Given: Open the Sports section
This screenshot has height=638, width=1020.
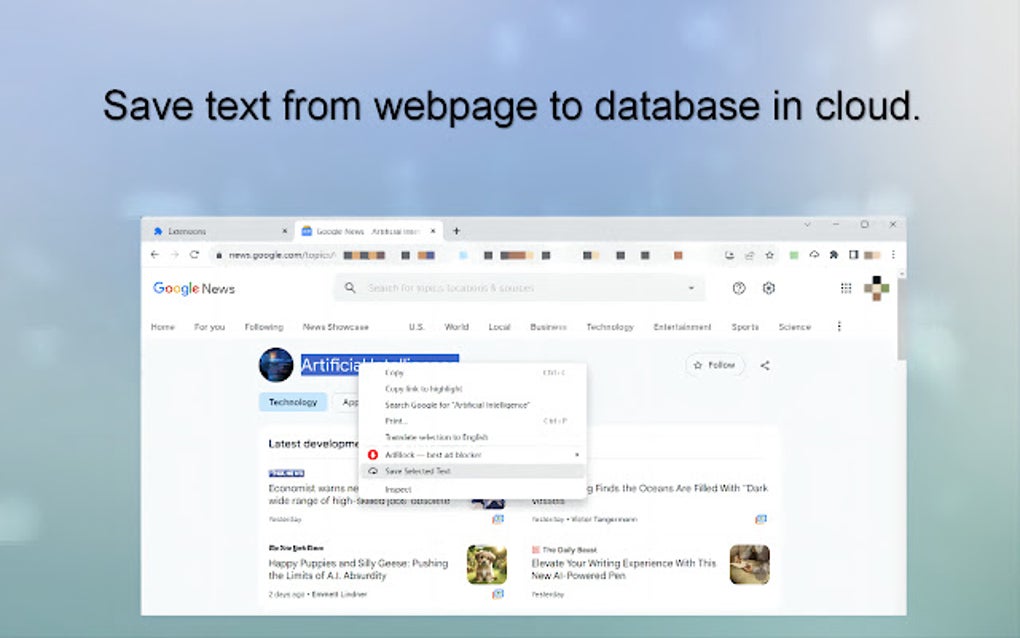Looking at the screenshot, I should coord(745,327).
